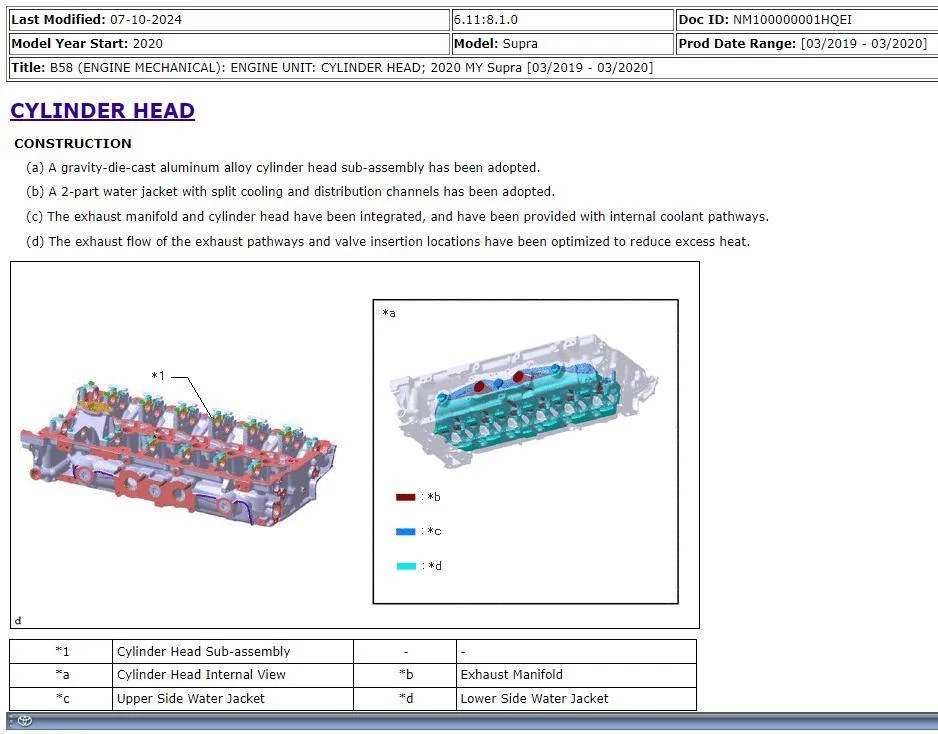Viewport: 938px width, 734px height.
Task: Select item (b) 2-part water jacket text
Action: click(290, 191)
